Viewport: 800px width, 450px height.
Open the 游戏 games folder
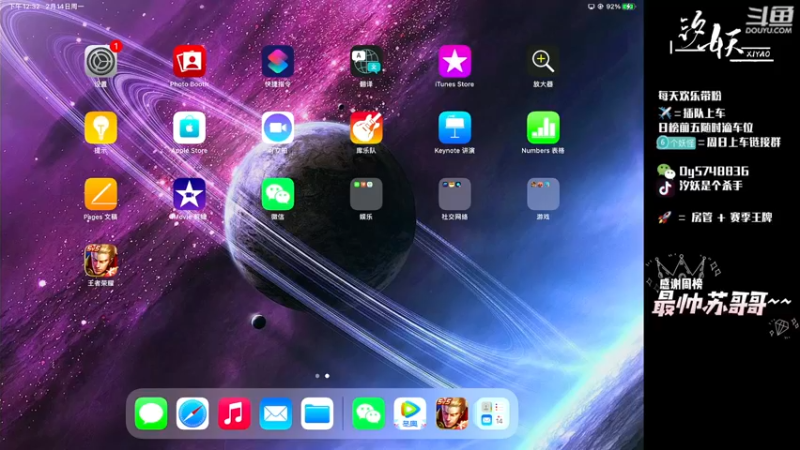pyautogui.click(x=543, y=194)
